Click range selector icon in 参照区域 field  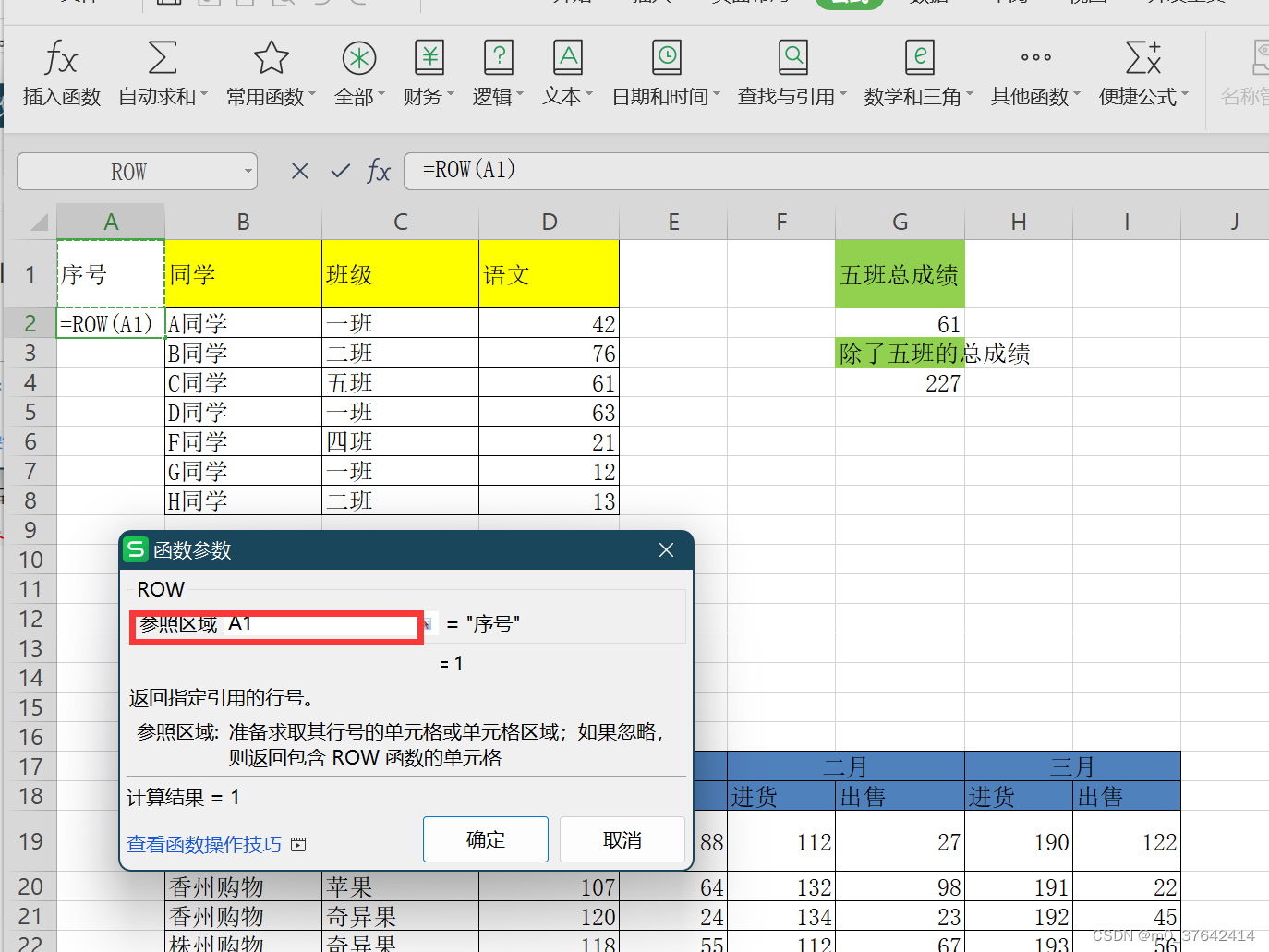(x=428, y=624)
